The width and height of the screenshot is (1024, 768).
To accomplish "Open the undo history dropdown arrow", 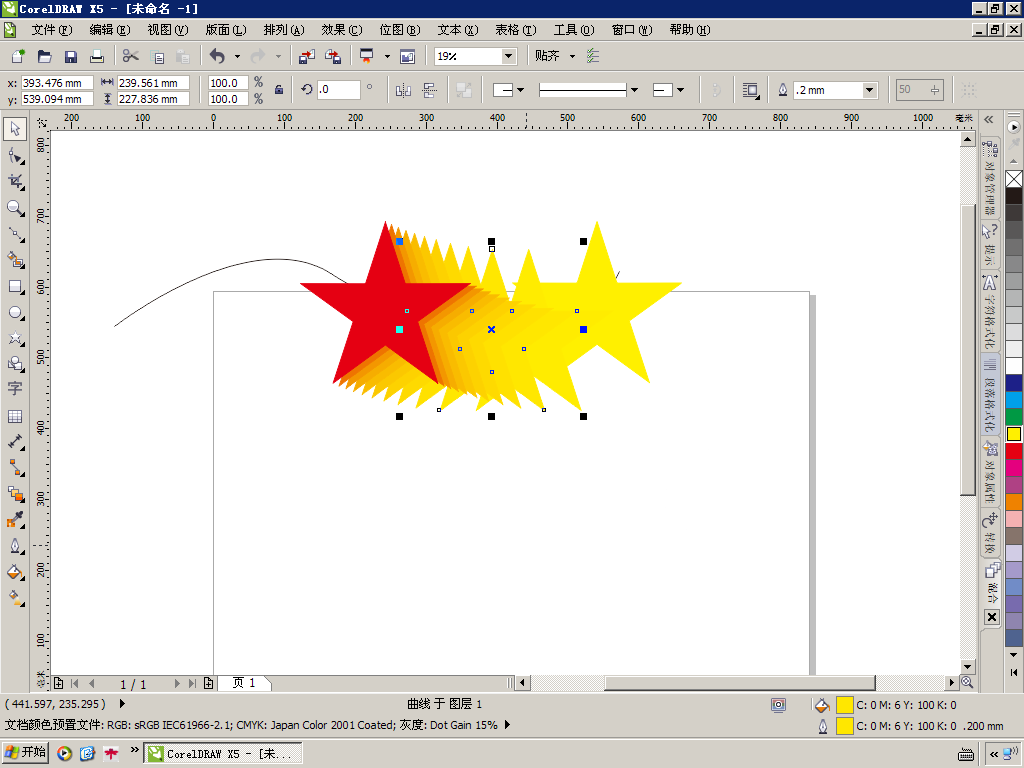I will (237, 56).
